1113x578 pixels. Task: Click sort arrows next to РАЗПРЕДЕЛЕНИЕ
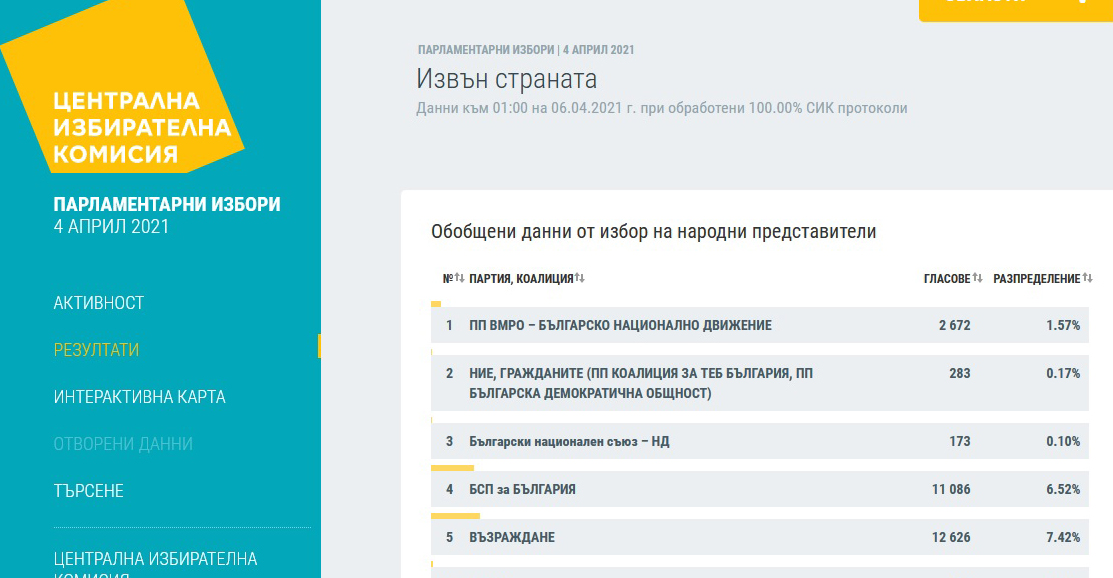(1087, 279)
